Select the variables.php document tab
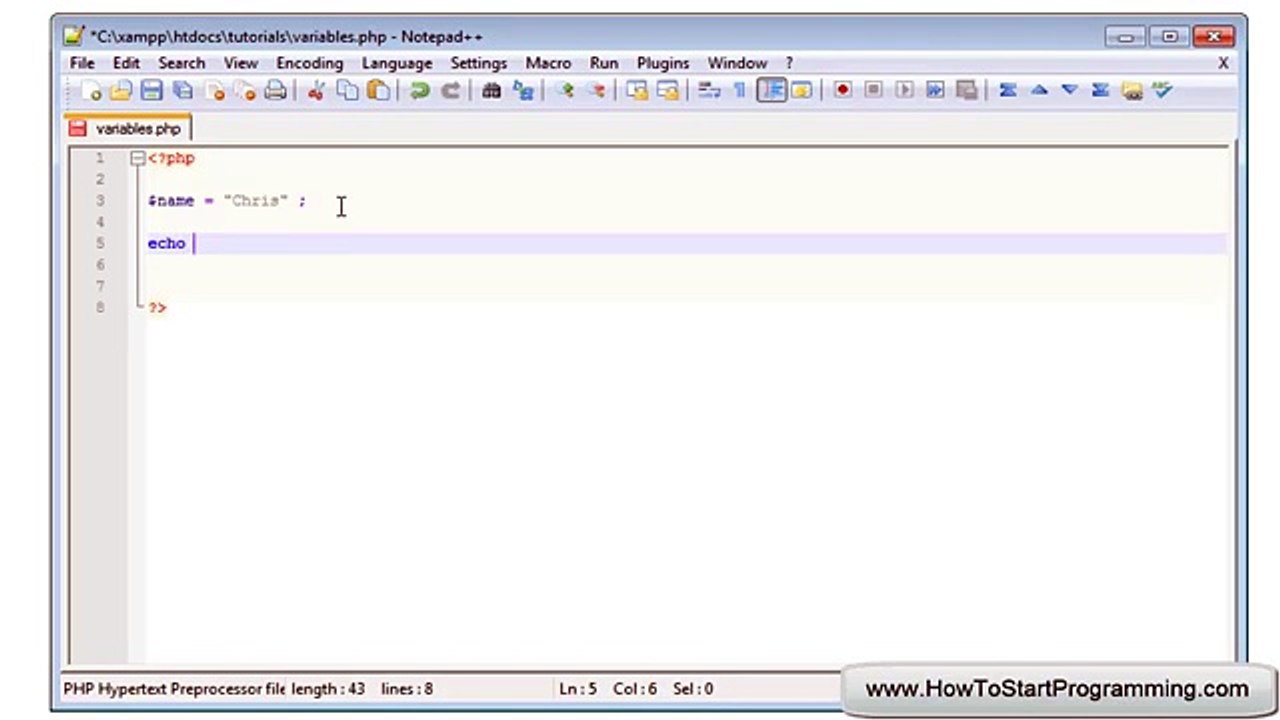 click(127, 129)
